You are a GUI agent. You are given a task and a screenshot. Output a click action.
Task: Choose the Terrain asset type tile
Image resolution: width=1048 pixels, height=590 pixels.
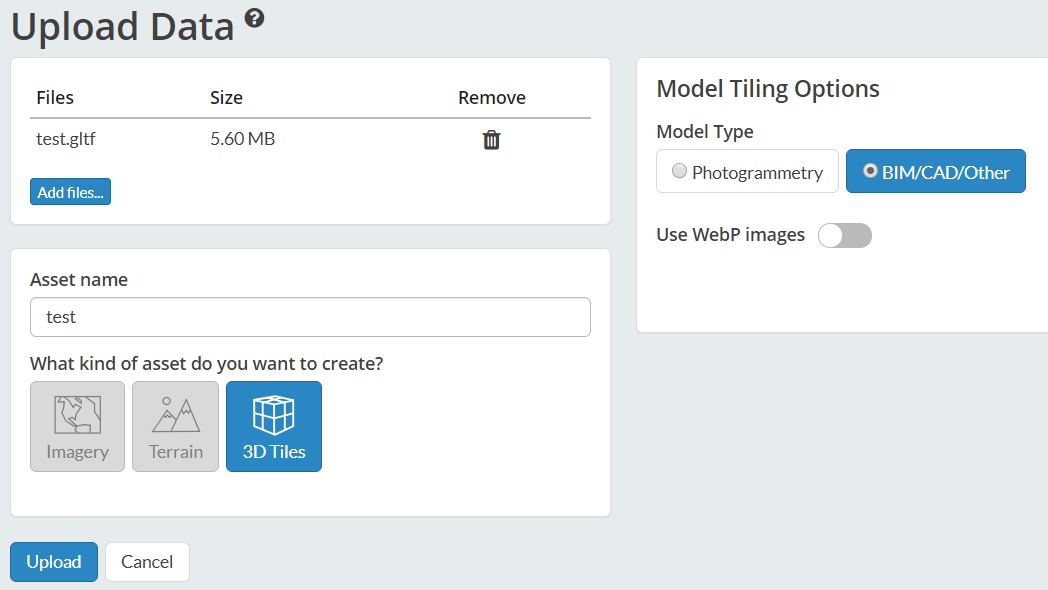pos(175,426)
